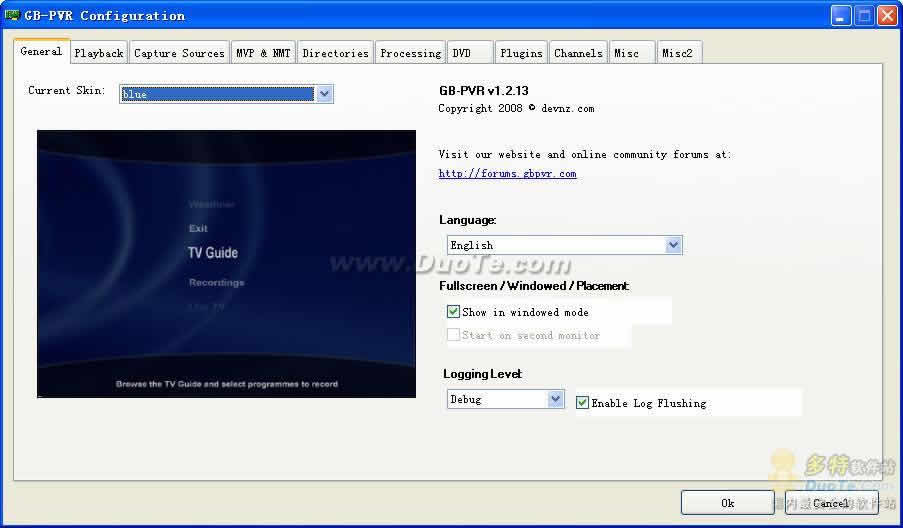Toggle Enable Log Flushing checkbox
This screenshot has width=903, height=528.
coord(582,402)
